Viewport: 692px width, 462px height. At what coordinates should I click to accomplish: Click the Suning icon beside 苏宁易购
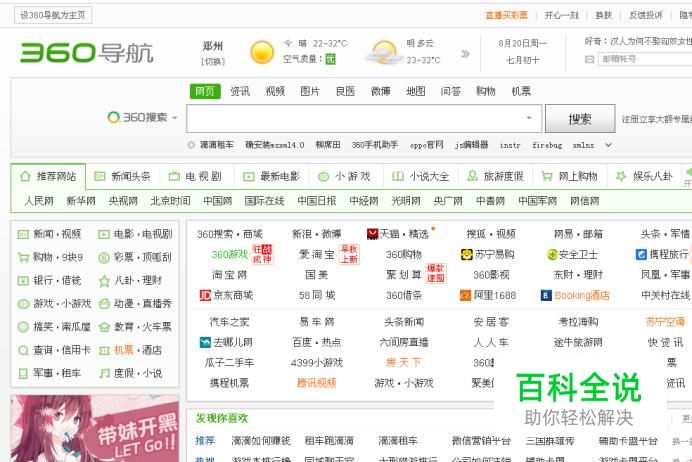(x=466, y=254)
